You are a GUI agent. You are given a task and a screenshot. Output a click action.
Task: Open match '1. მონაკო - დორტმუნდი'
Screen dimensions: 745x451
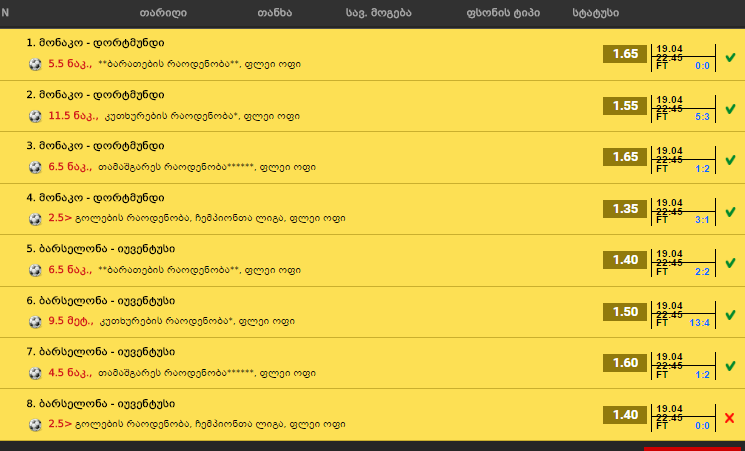pos(96,43)
